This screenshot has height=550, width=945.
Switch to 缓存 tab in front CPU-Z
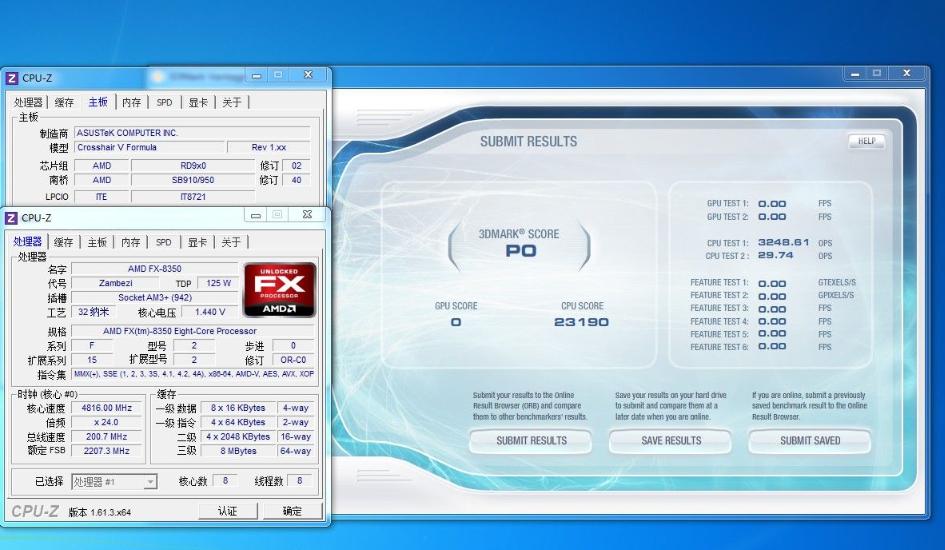click(x=63, y=242)
